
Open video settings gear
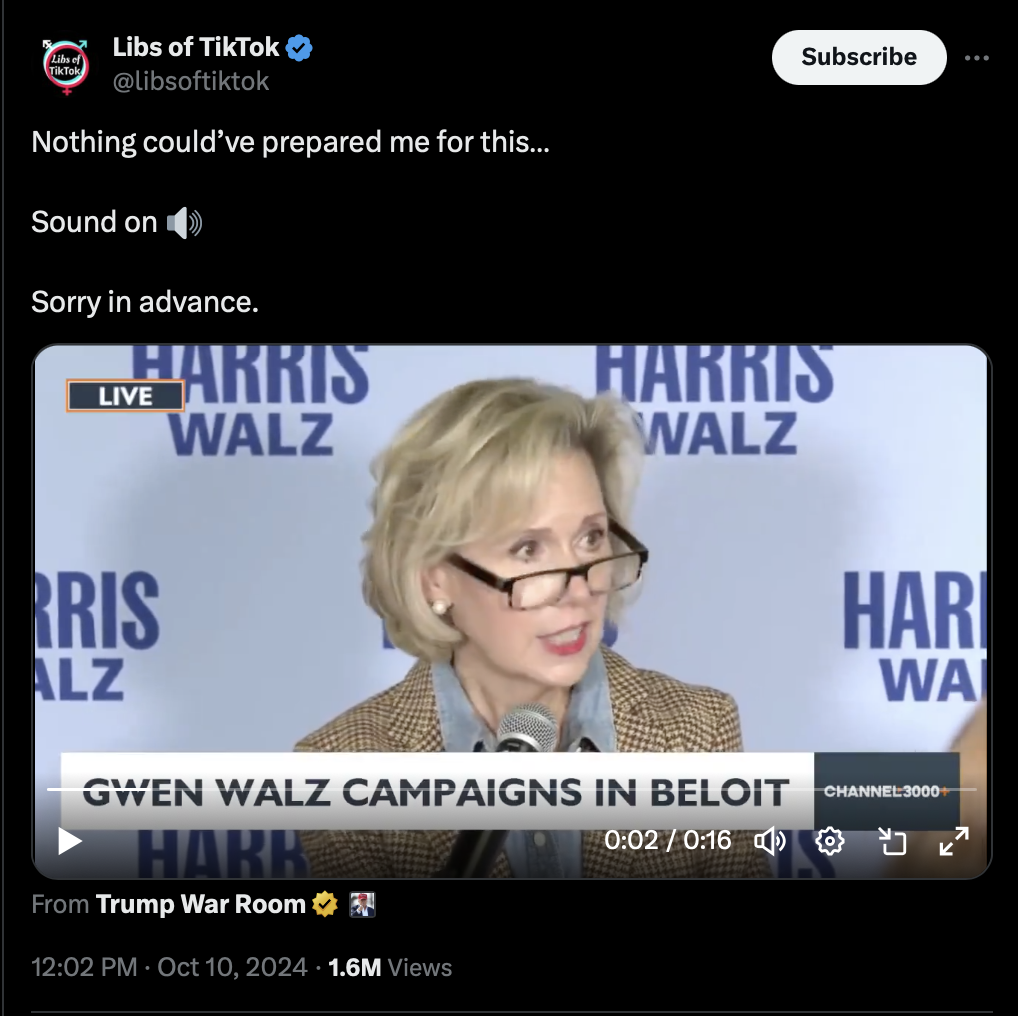[x=830, y=841]
